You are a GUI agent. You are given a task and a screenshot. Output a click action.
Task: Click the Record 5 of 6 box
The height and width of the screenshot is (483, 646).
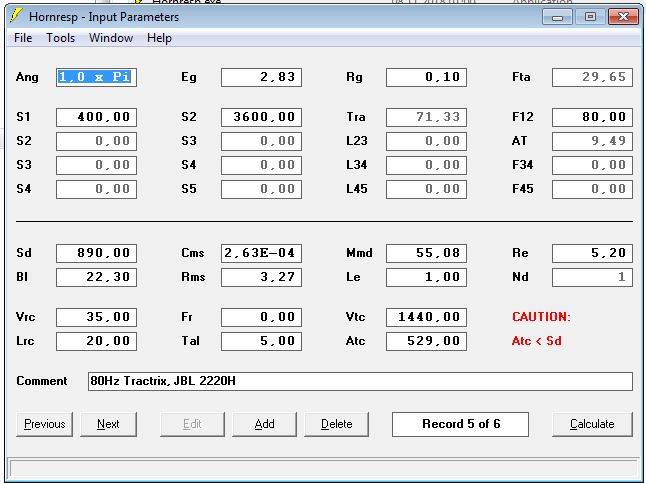click(461, 424)
